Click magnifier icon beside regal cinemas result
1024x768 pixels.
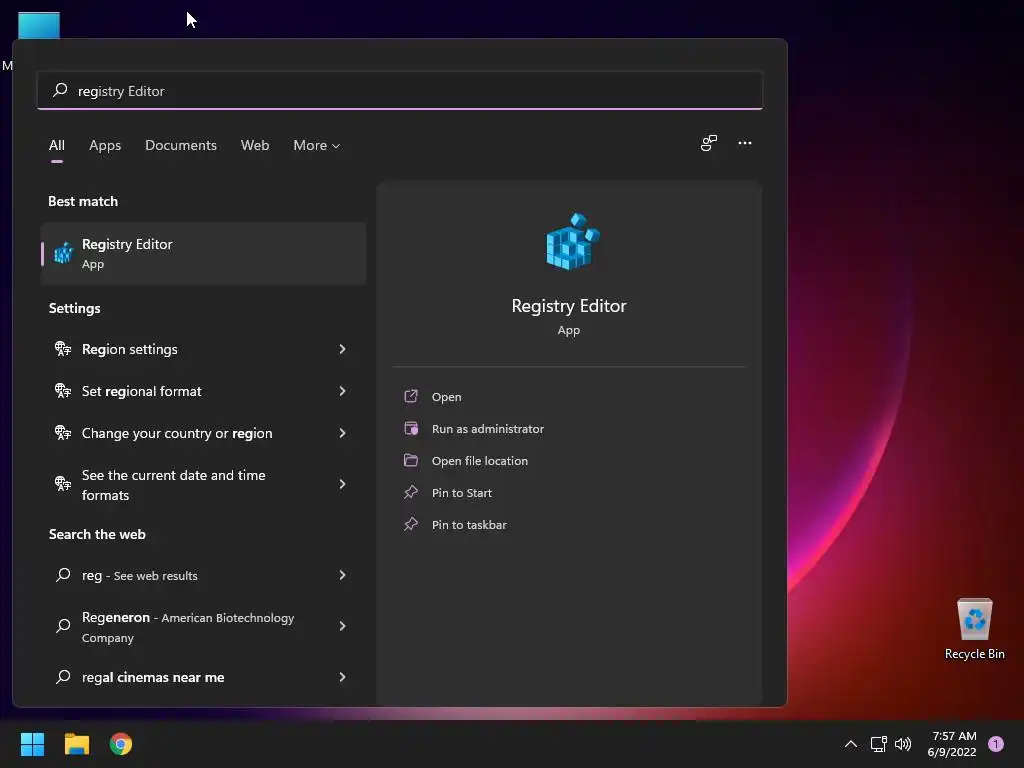[x=63, y=677]
